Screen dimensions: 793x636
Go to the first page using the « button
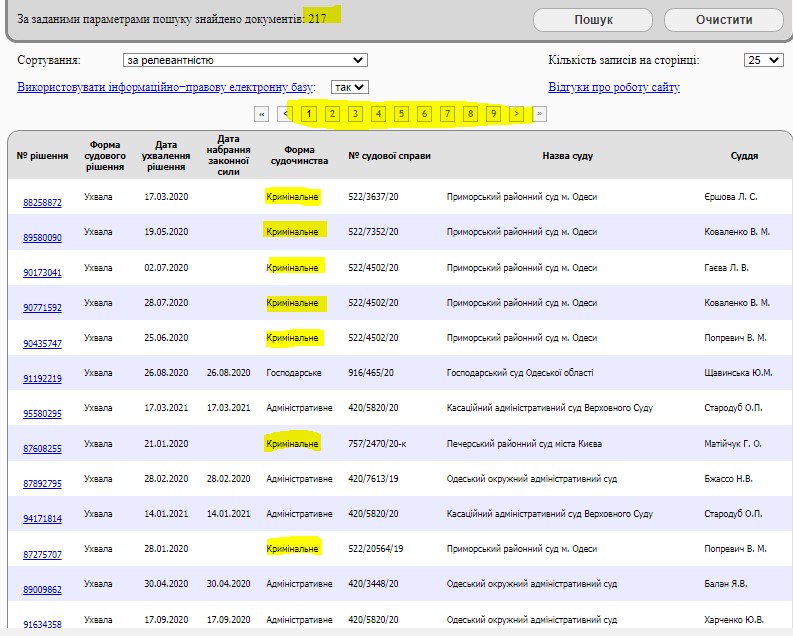[x=262, y=114]
